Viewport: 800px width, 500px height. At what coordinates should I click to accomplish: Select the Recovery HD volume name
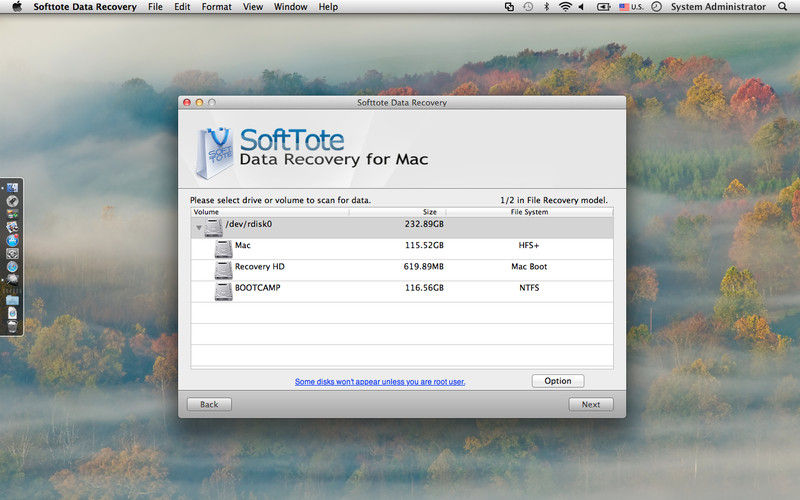tap(260, 267)
